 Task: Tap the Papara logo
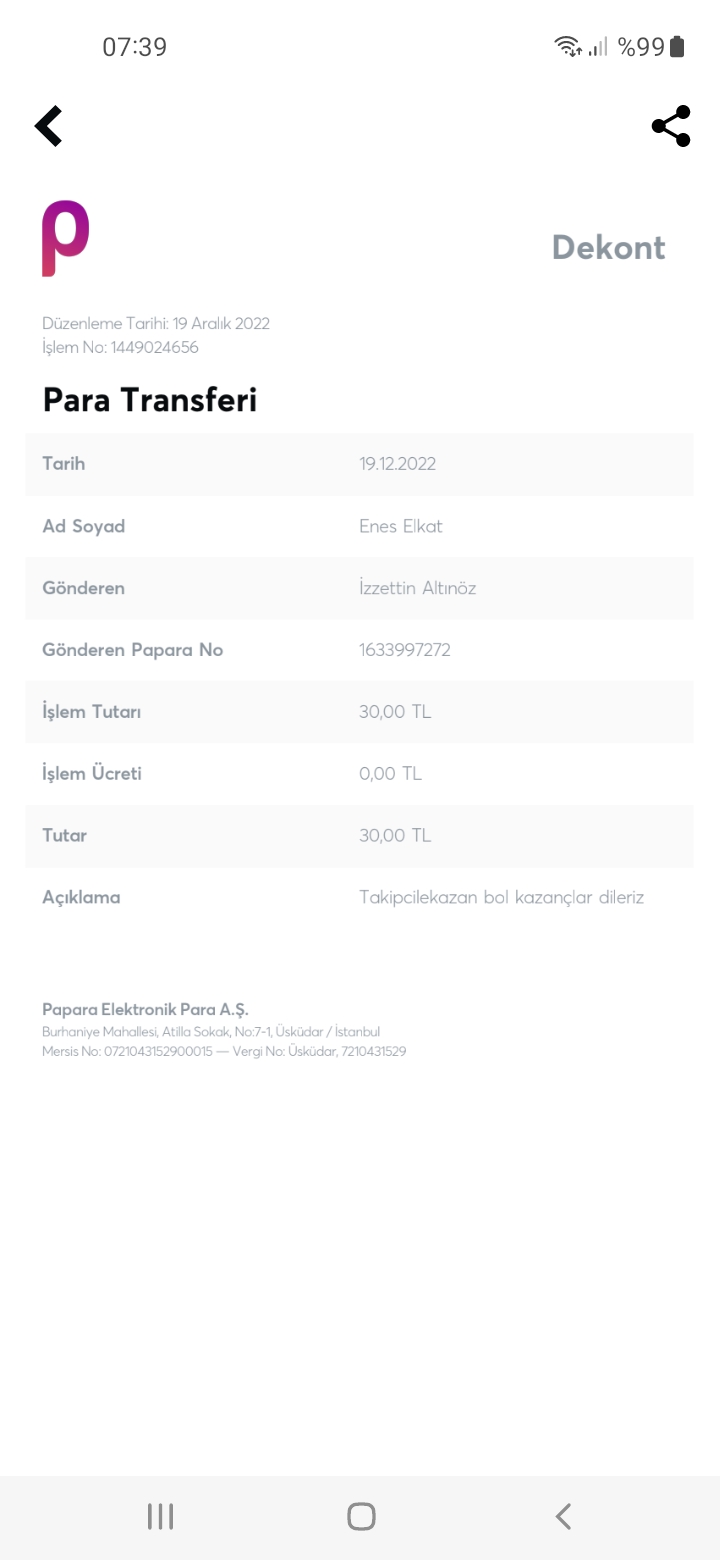(65, 238)
